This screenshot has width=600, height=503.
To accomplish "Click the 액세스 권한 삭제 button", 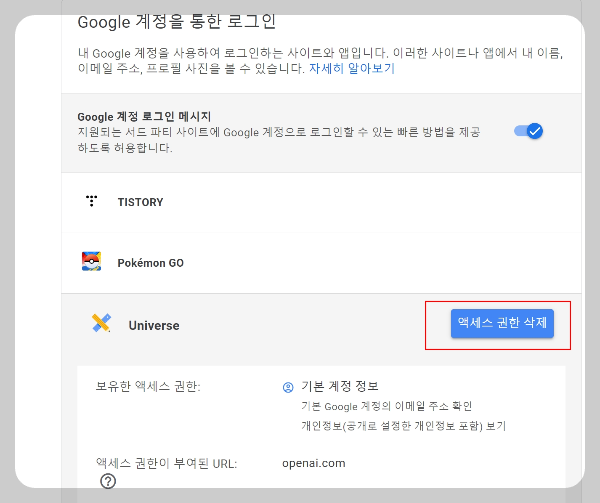I will (x=502, y=323).
